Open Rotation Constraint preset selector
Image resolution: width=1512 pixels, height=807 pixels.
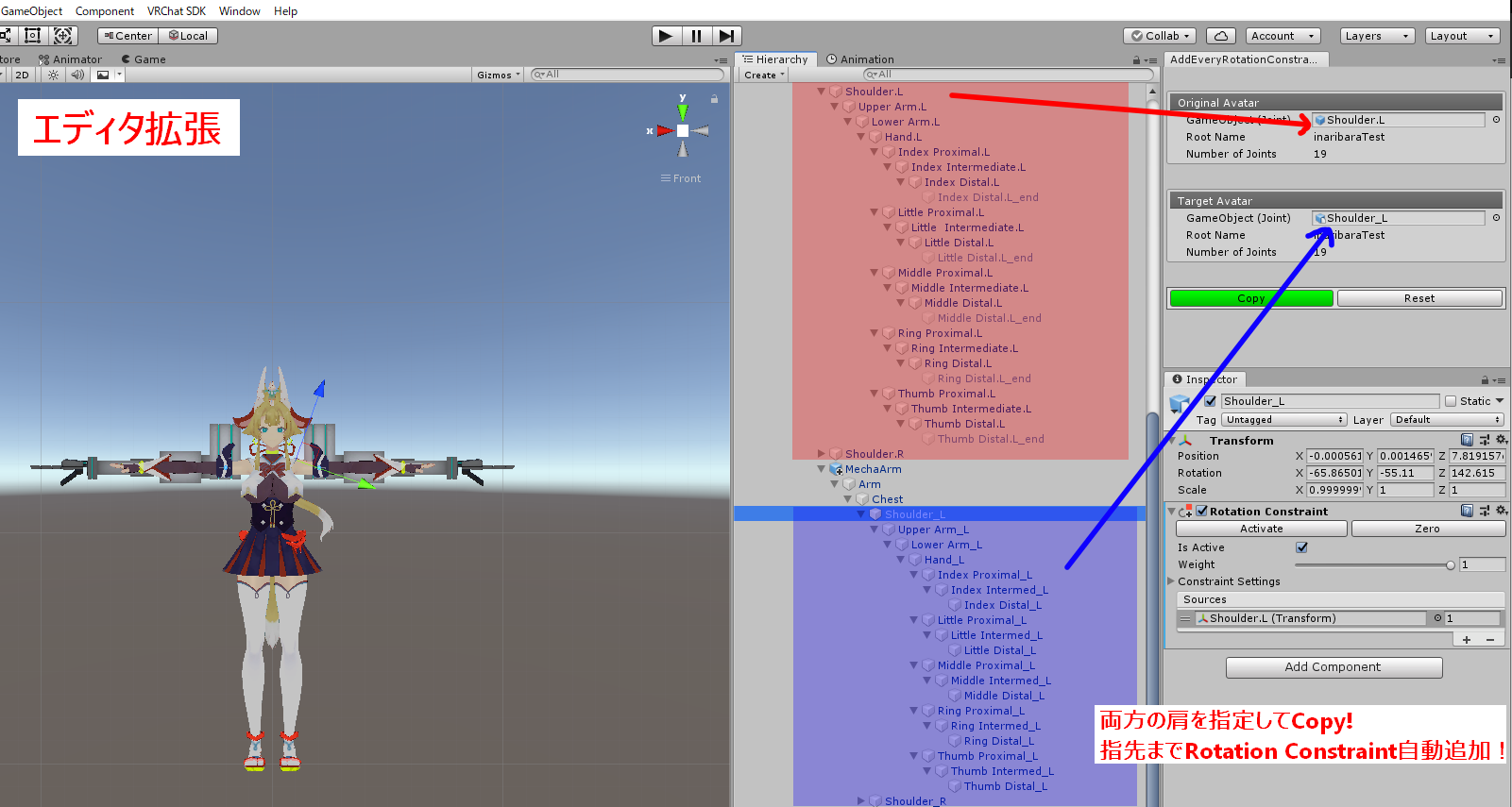coord(1485,511)
